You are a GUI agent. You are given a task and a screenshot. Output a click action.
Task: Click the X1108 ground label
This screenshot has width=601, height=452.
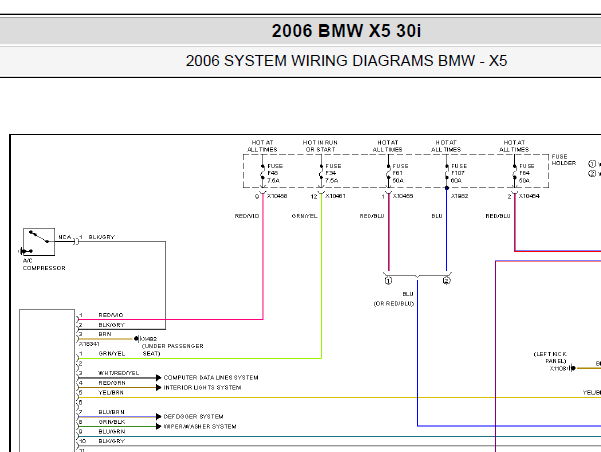click(x=558, y=369)
